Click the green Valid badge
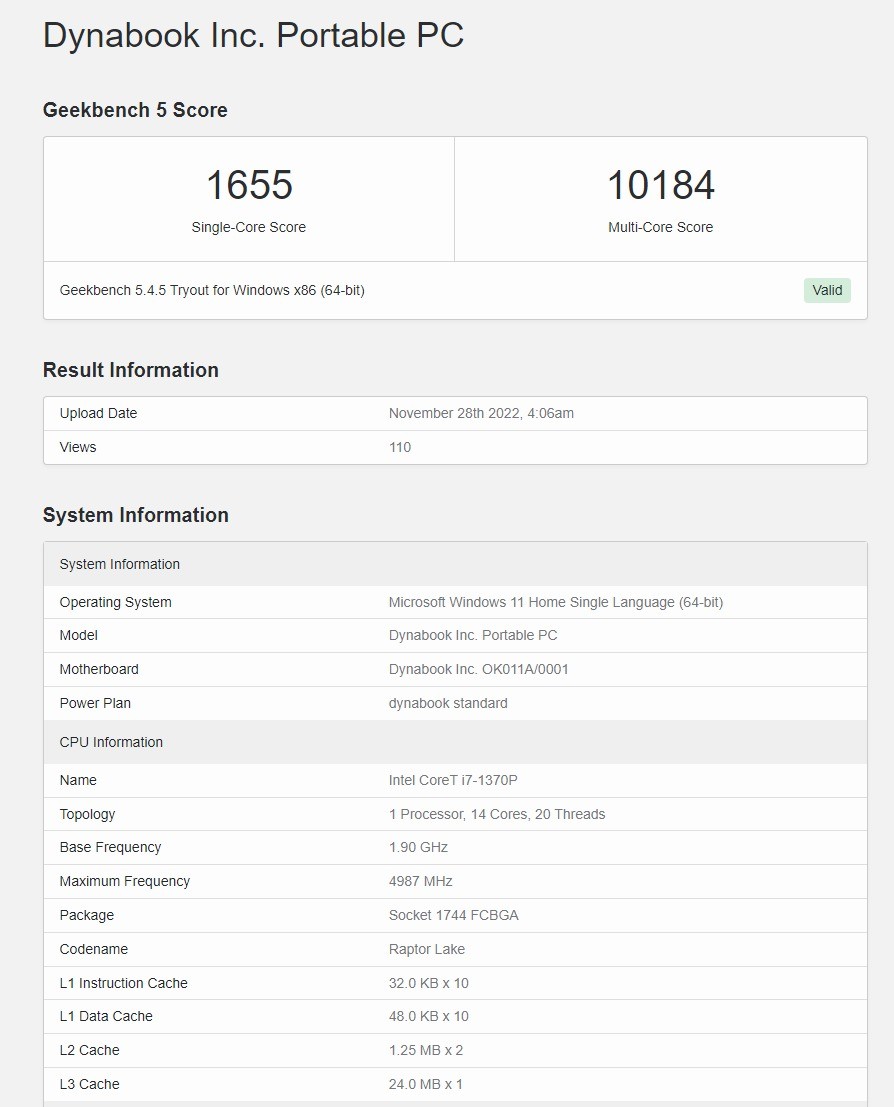Image resolution: width=894 pixels, height=1107 pixels. (827, 290)
